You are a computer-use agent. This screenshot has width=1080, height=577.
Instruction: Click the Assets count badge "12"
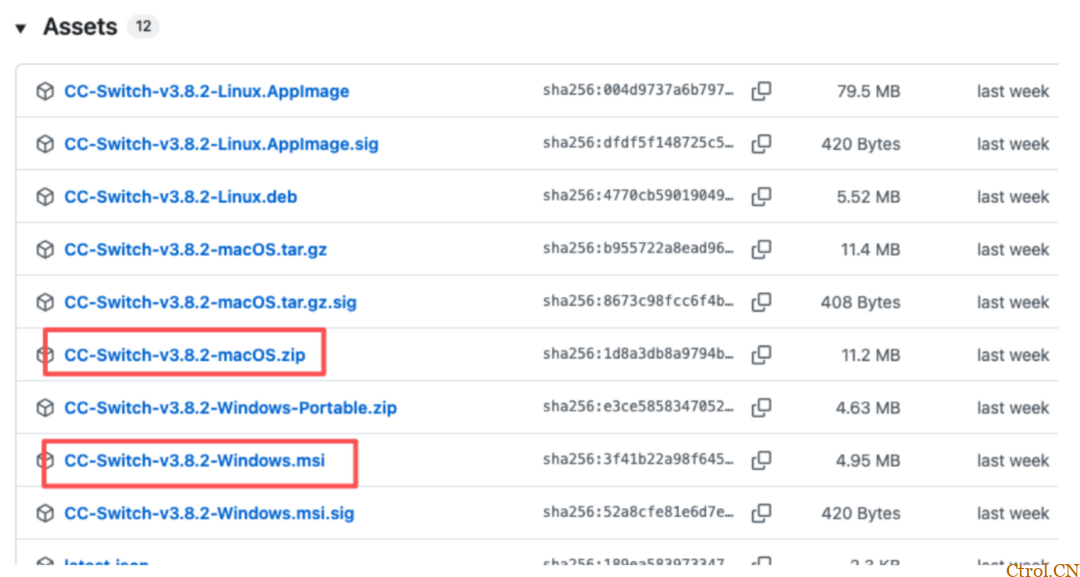143,27
